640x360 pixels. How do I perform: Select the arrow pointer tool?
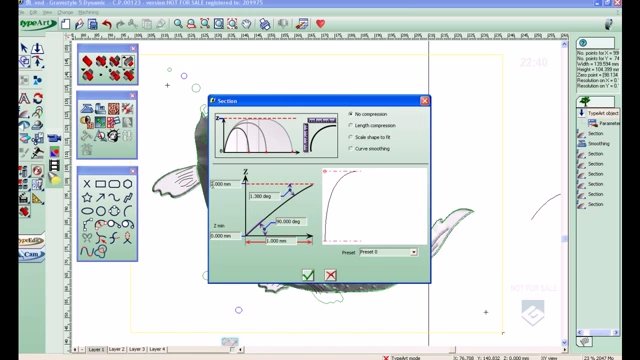[24, 48]
